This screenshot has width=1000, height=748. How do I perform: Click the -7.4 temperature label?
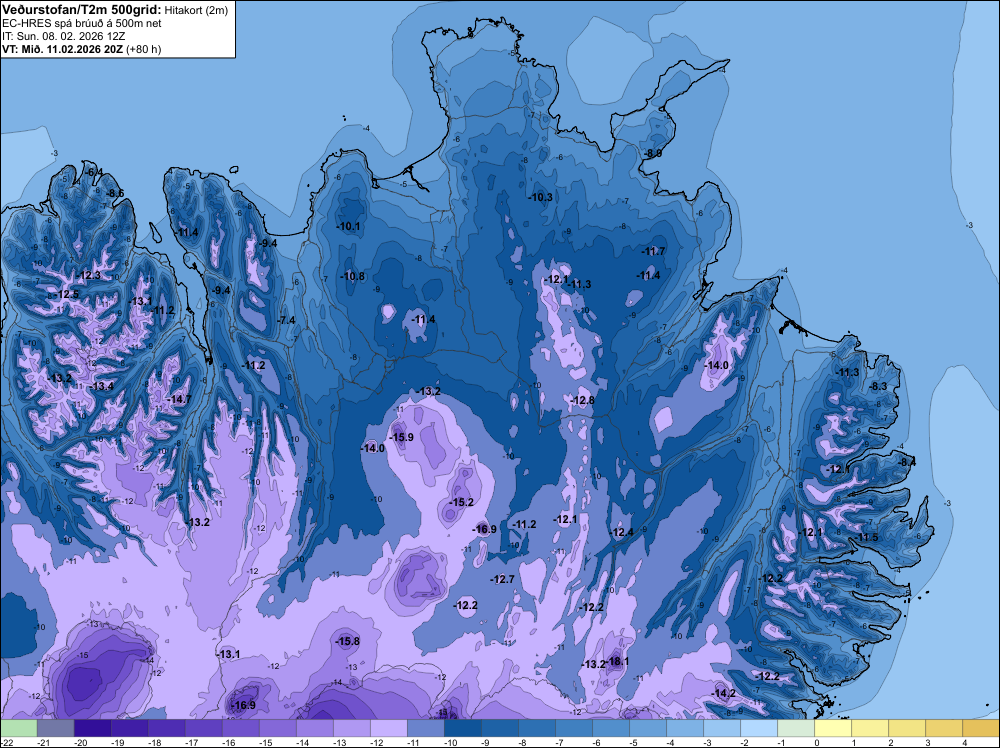pyautogui.click(x=287, y=319)
